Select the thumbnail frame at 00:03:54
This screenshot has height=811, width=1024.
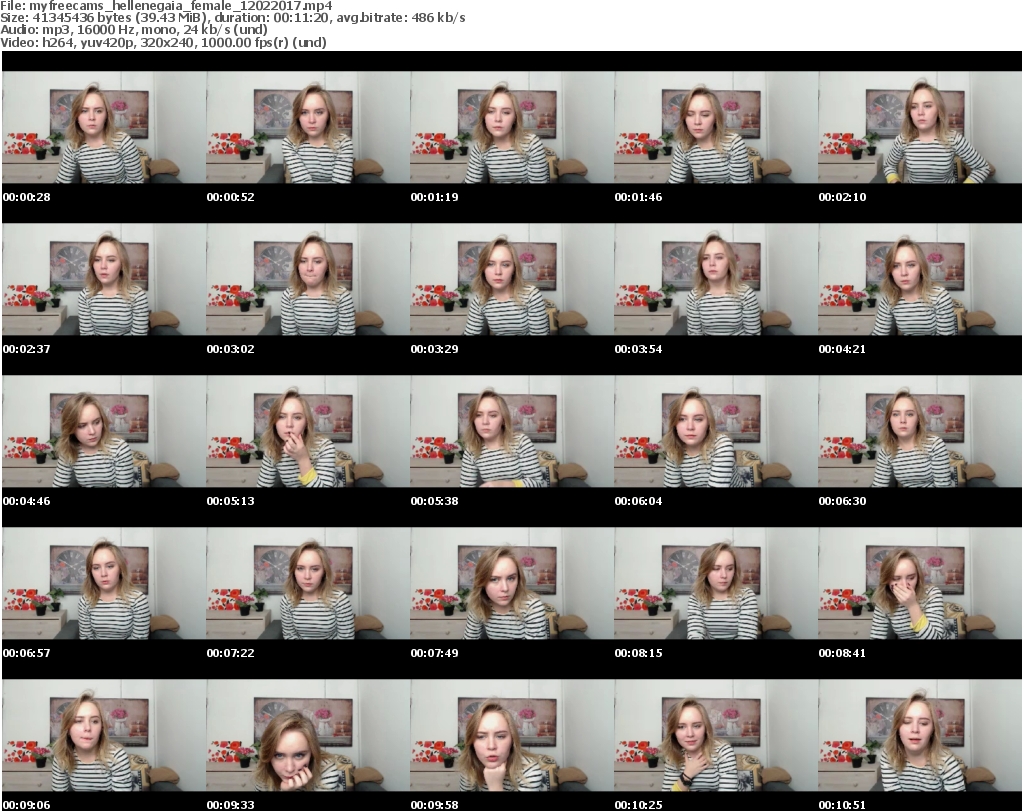pos(716,279)
